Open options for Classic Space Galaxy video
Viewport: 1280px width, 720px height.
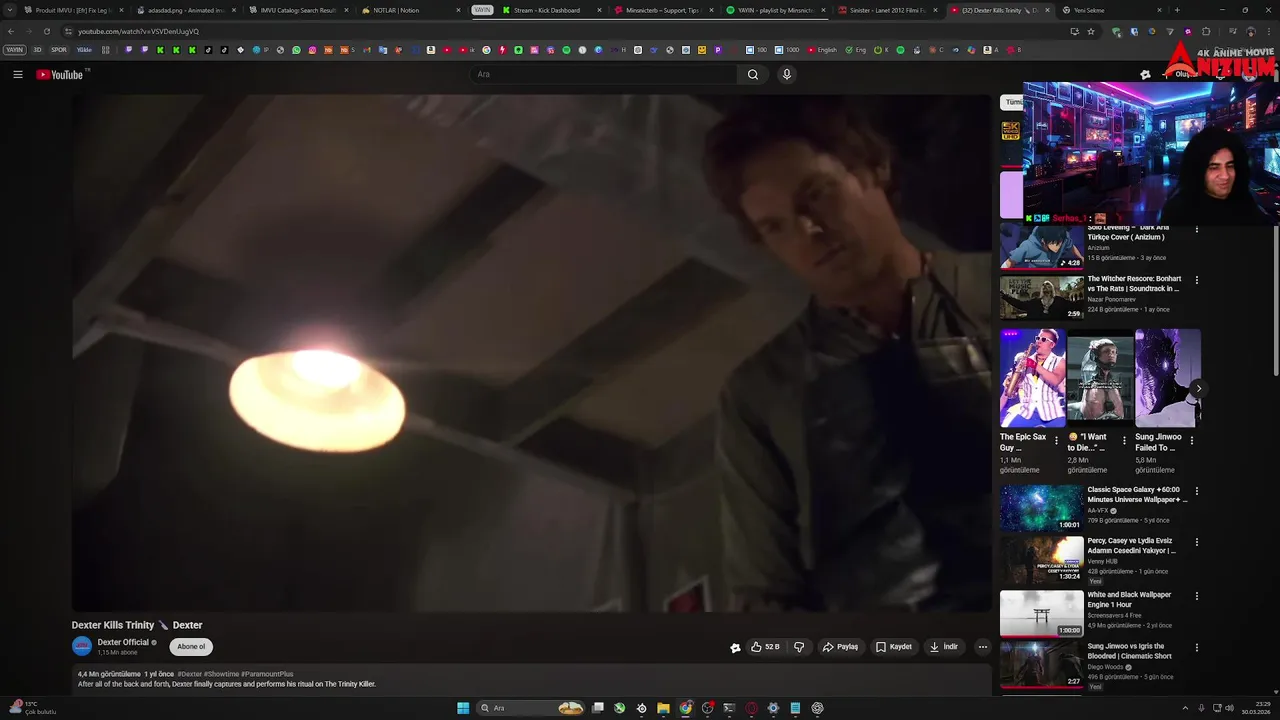(x=1196, y=491)
